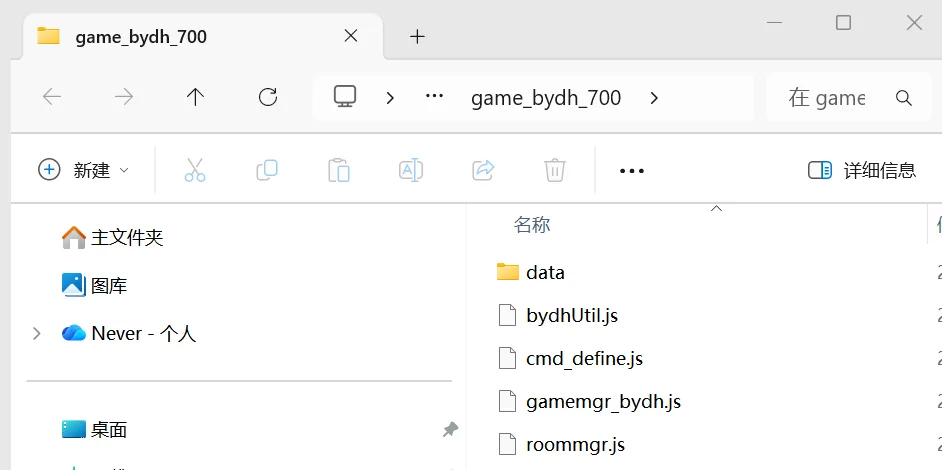Image resolution: width=942 pixels, height=470 pixels.
Task: Toggle the 详细信息 details pane
Action: pos(861,170)
